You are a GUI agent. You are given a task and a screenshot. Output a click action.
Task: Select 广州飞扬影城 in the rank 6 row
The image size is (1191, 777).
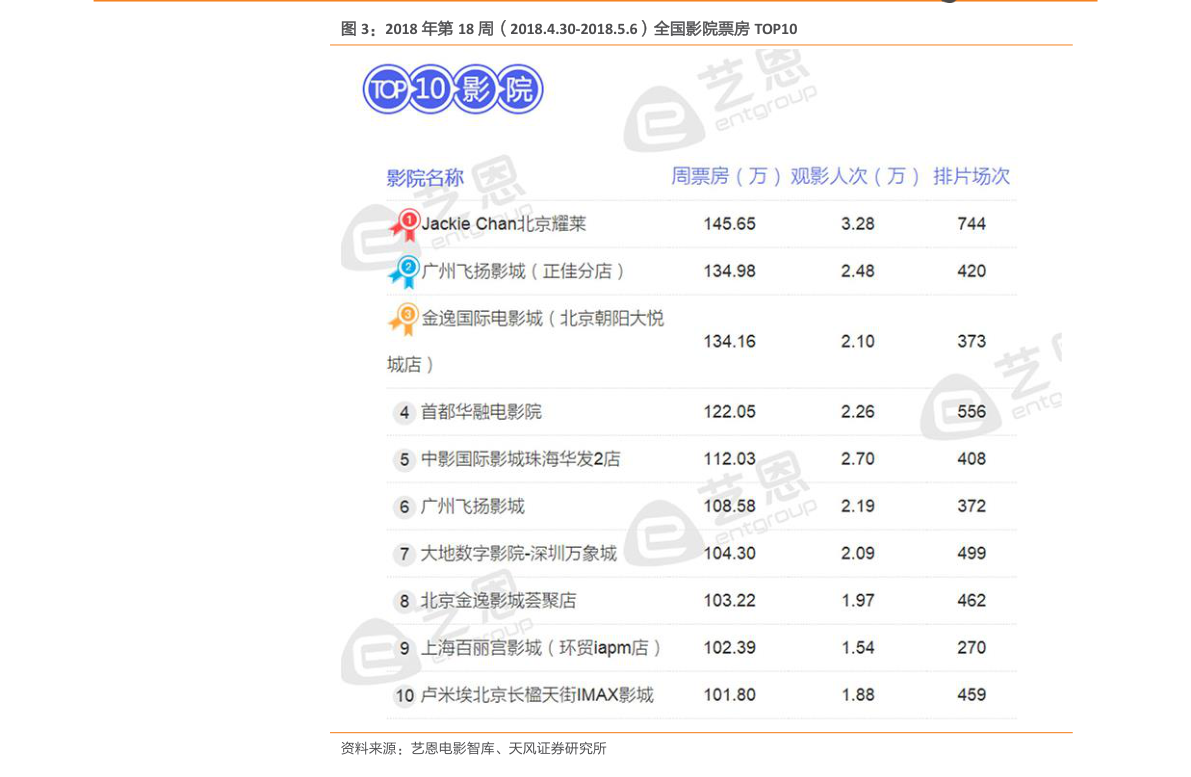[x=473, y=506]
